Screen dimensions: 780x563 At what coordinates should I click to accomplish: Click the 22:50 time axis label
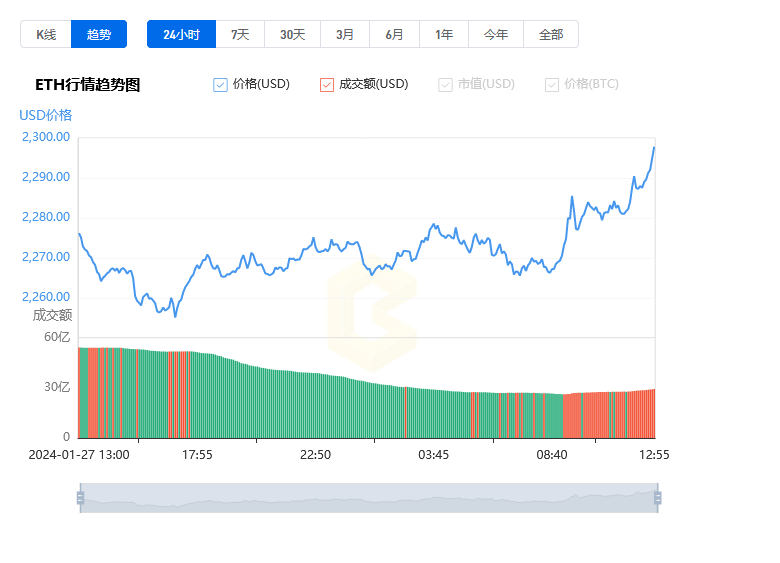click(315, 454)
